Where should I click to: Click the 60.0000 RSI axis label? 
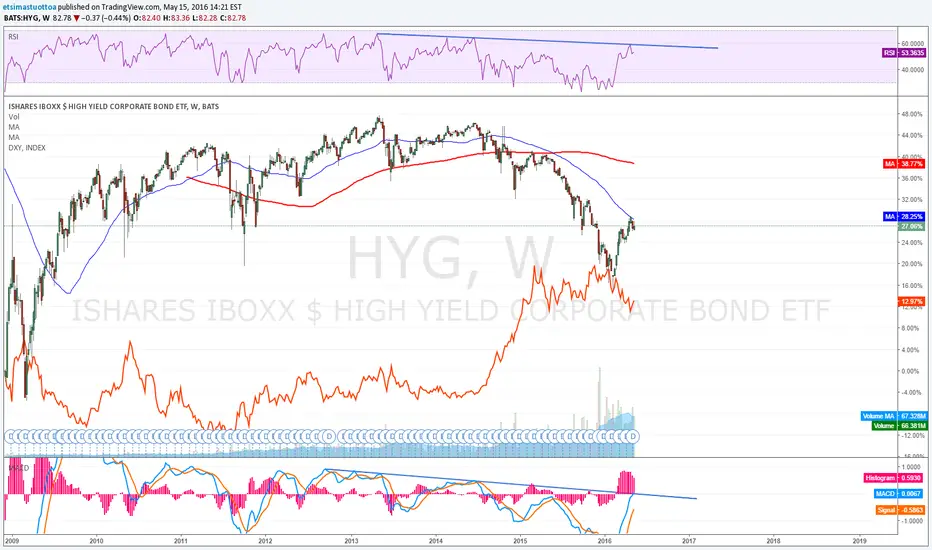coord(913,44)
